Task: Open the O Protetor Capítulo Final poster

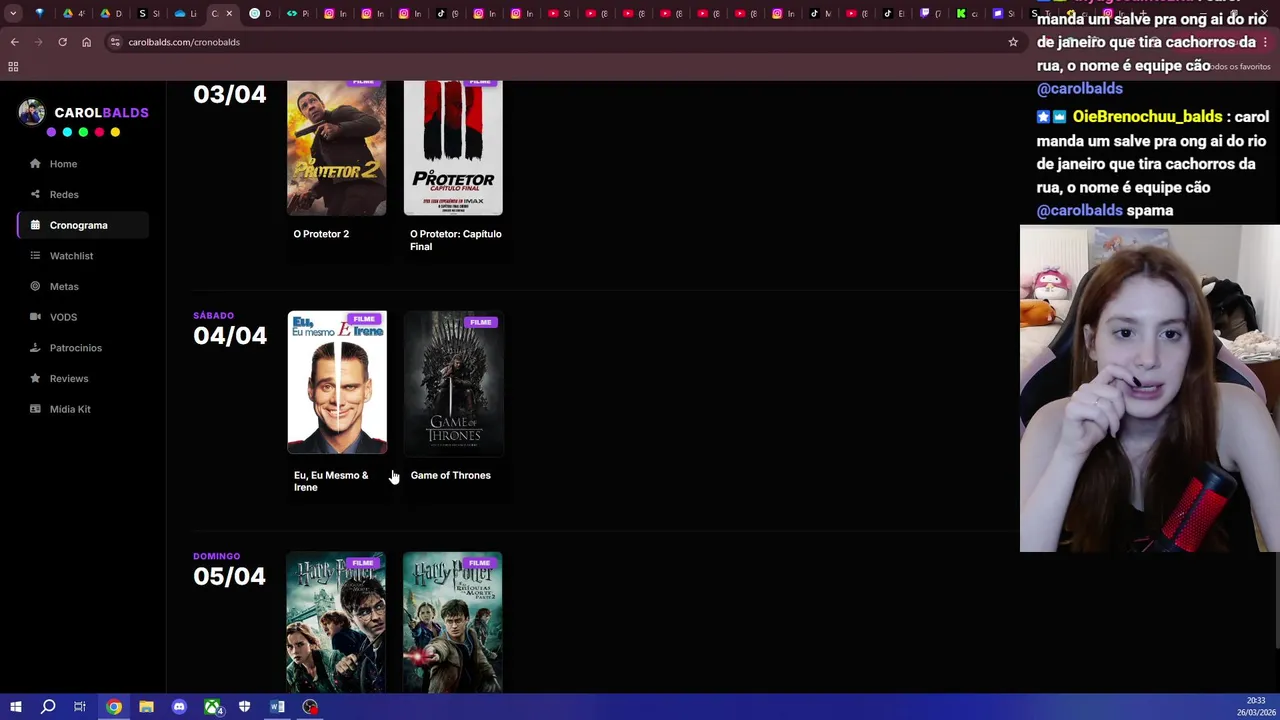Action: 453,148
